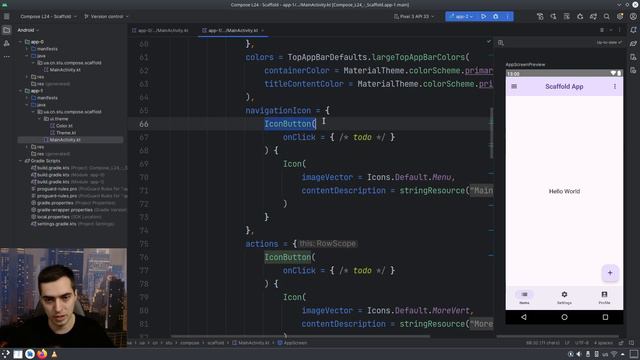The image size is (640, 360).
Task: Click the hamburger menu in app preview
Action: point(514,87)
